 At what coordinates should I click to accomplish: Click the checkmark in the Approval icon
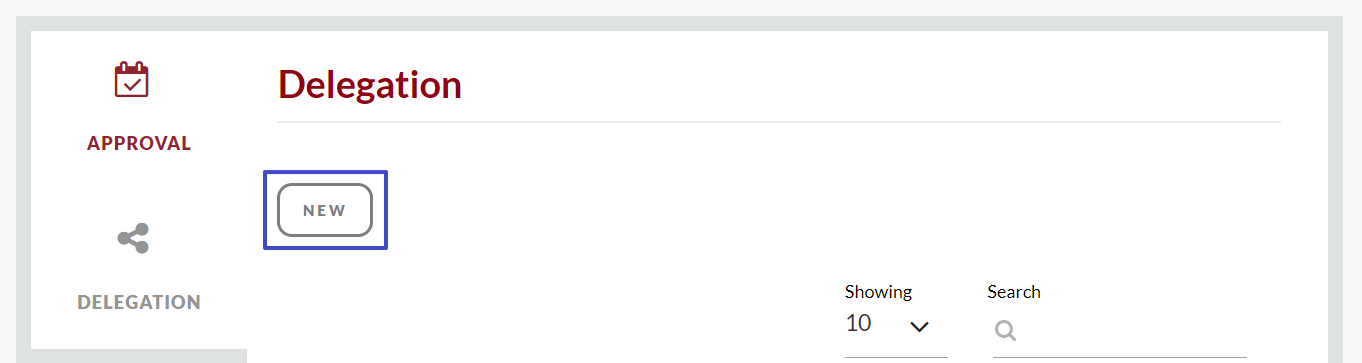coord(132,85)
